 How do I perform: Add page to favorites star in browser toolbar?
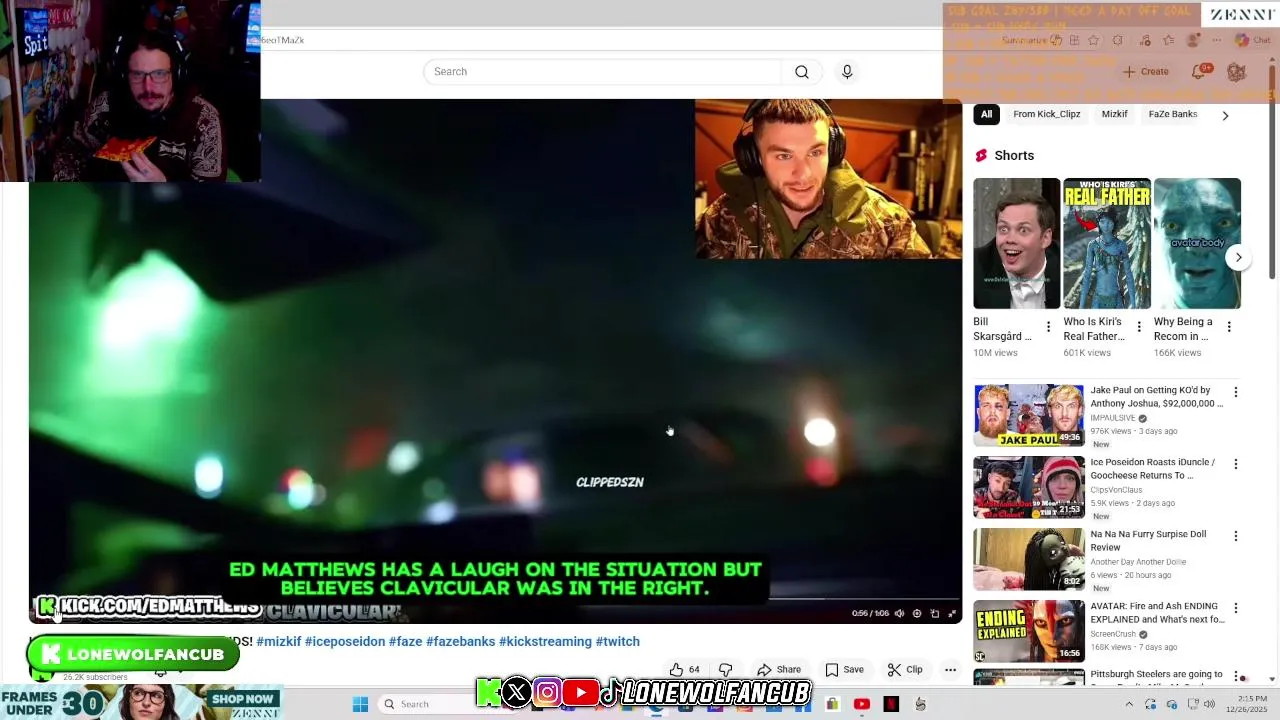coord(1093,40)
